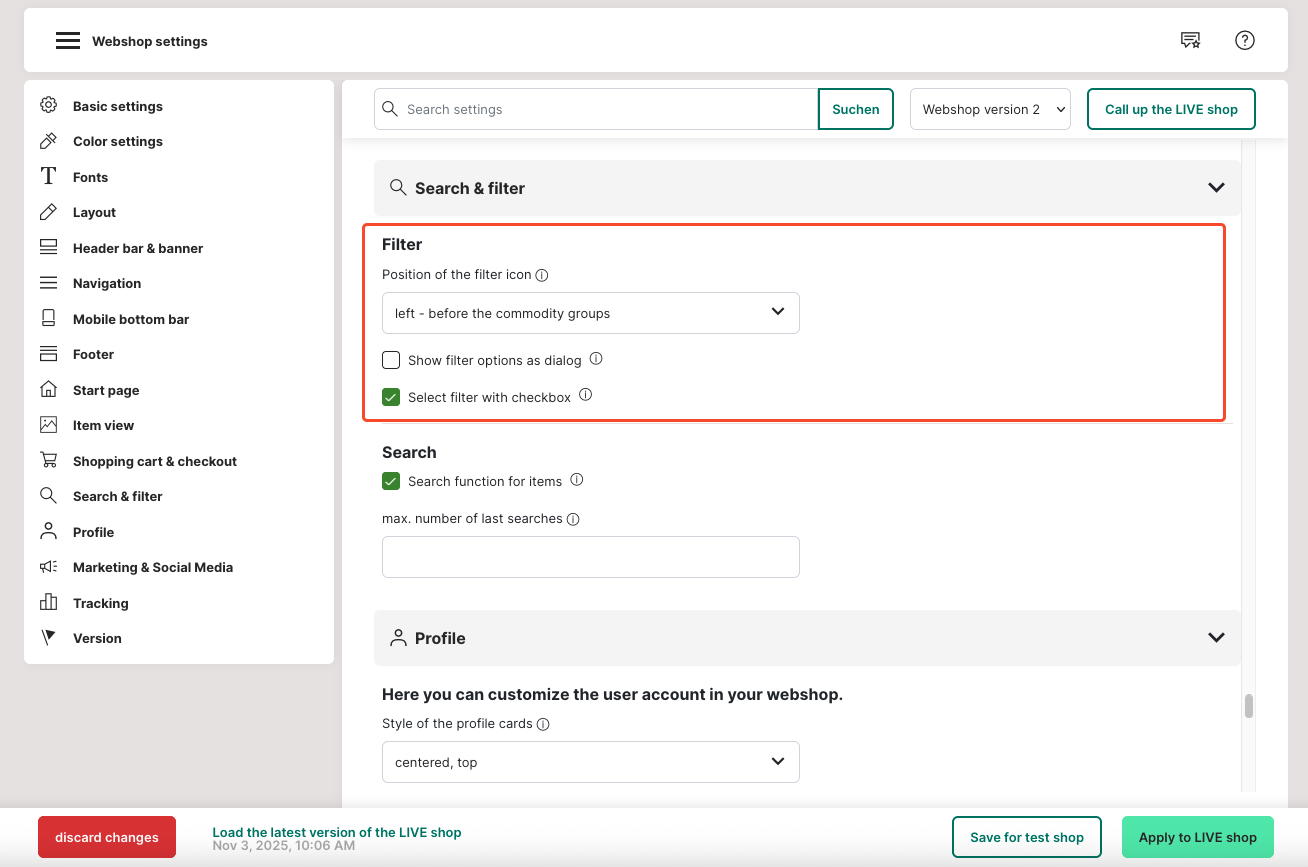
Task: Open the help question mark icon
Action: coord(1244,40)
